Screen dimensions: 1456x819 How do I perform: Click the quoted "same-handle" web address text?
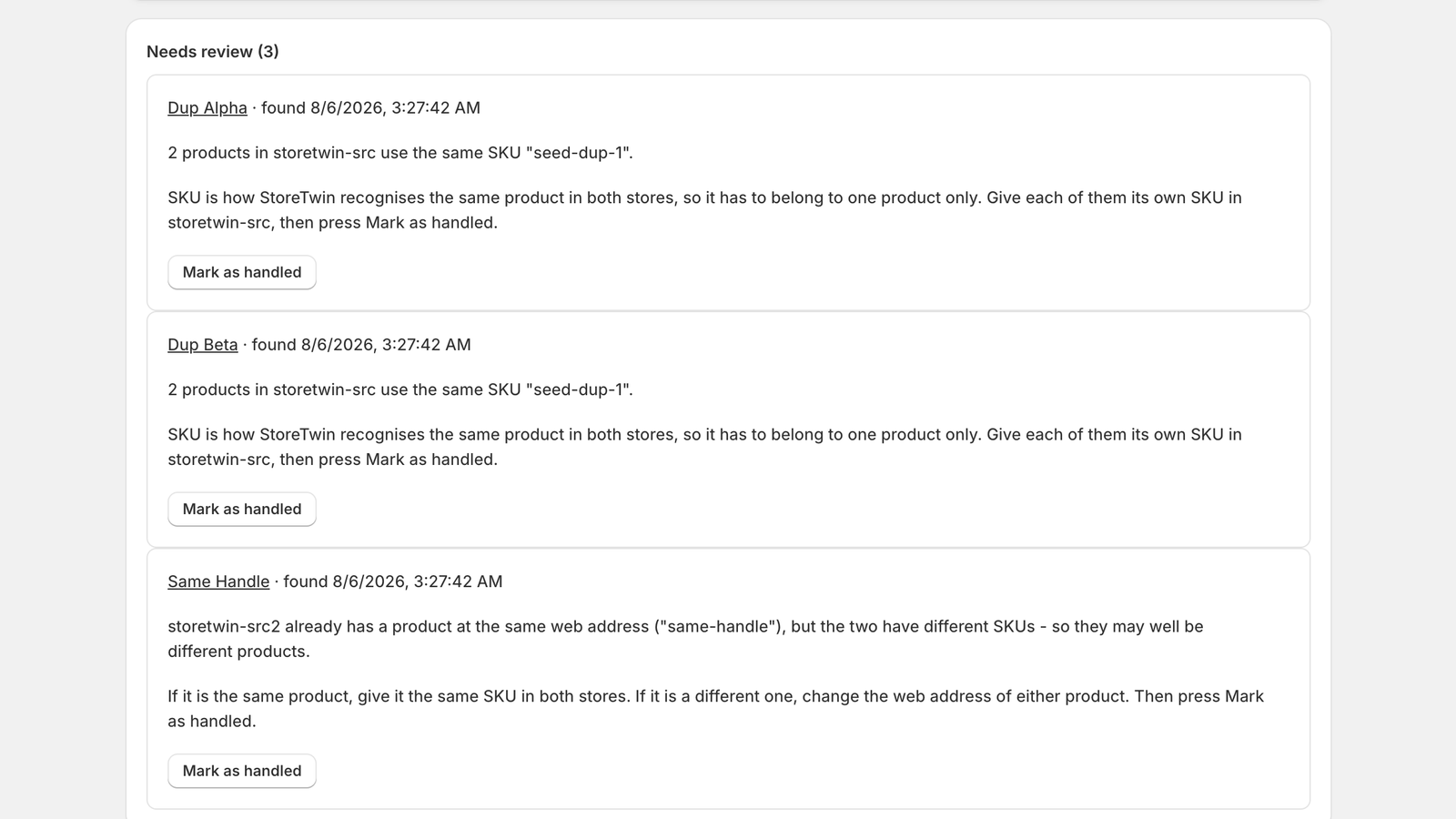[719, 626]
